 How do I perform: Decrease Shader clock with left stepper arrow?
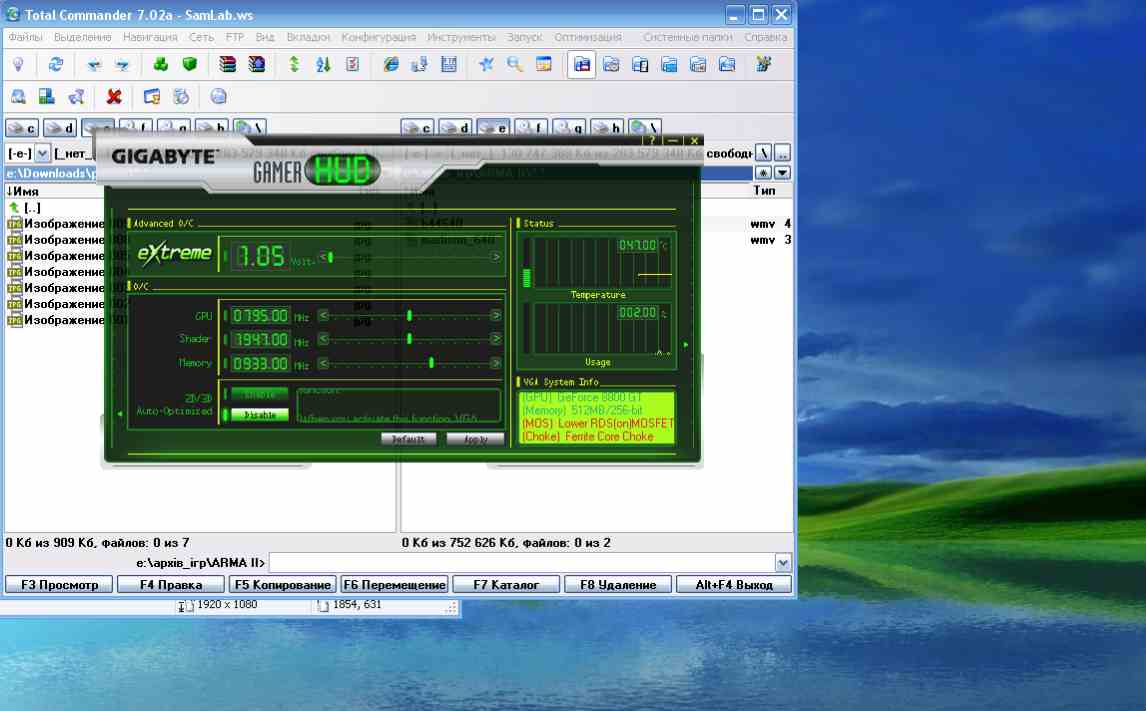[x=323, y=339]
